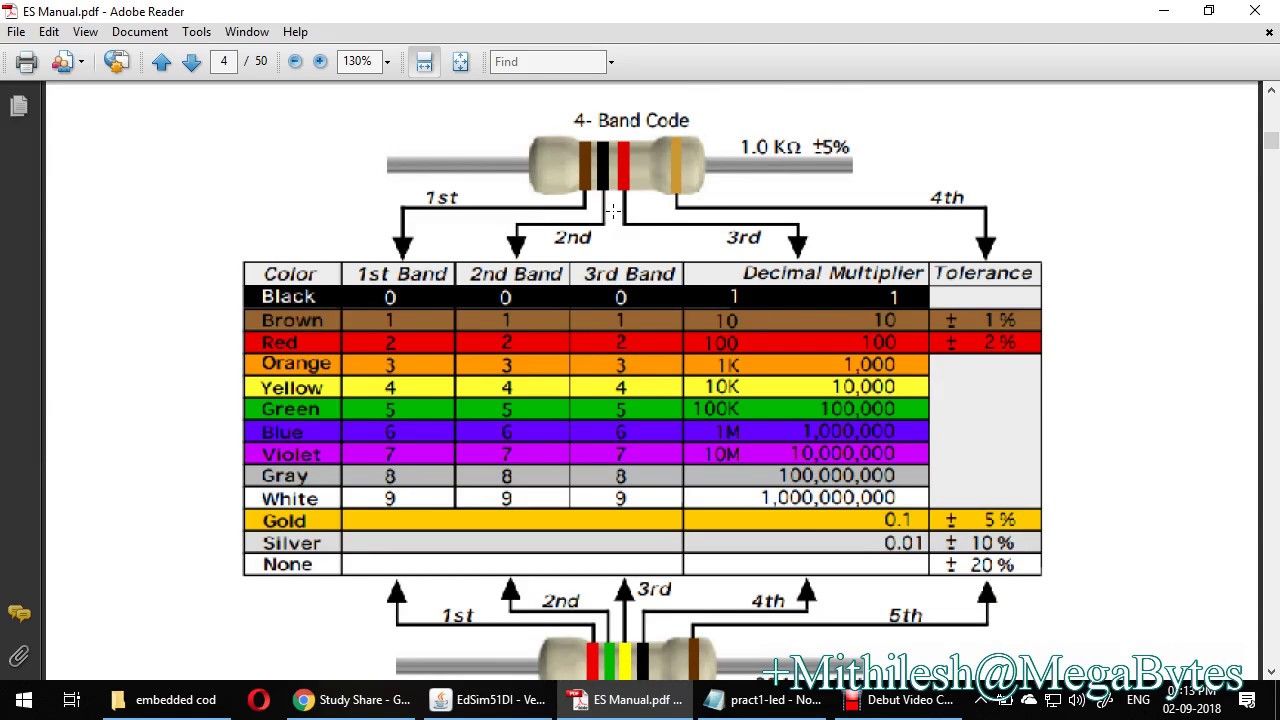Open the File menu
Screen dimensions: 1280x720
[16, 32]
